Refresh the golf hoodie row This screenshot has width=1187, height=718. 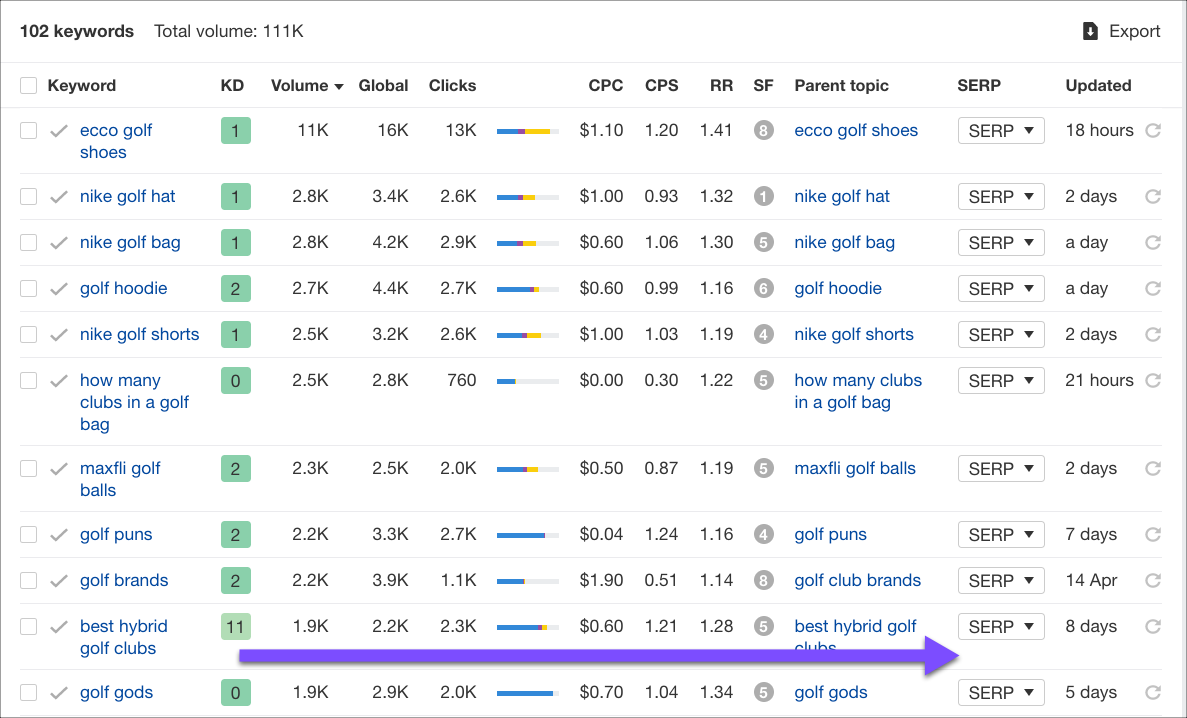(1153, 289)
